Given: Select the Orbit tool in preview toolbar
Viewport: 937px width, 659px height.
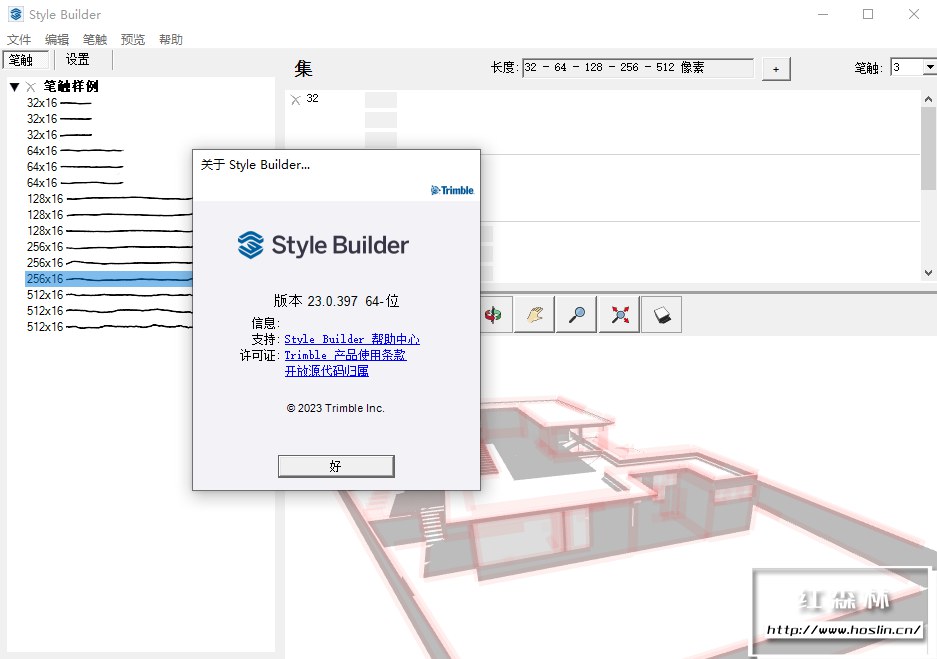Looking at the screenshot, I should [496, 314].
